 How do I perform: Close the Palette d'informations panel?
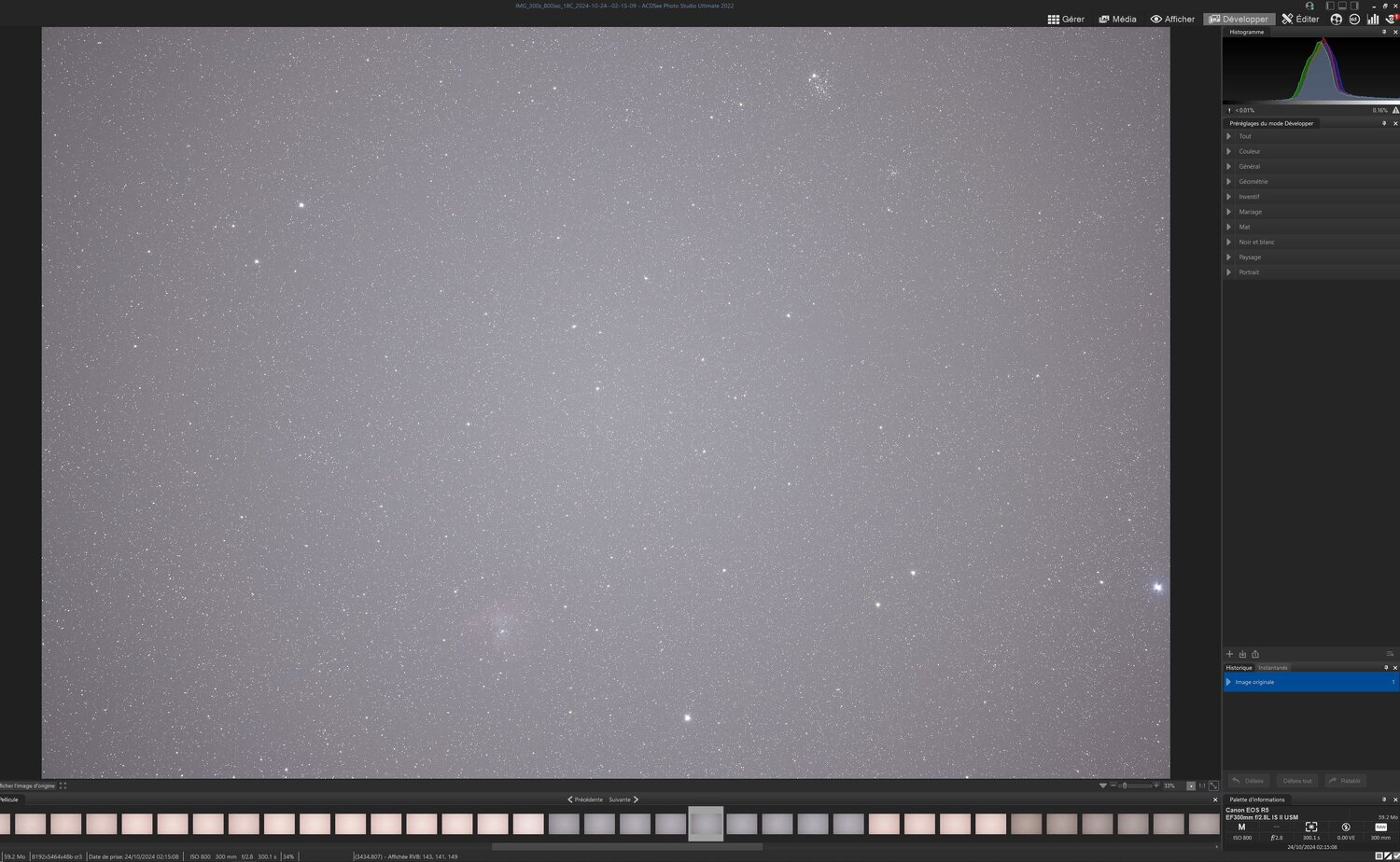(1395, 799)
